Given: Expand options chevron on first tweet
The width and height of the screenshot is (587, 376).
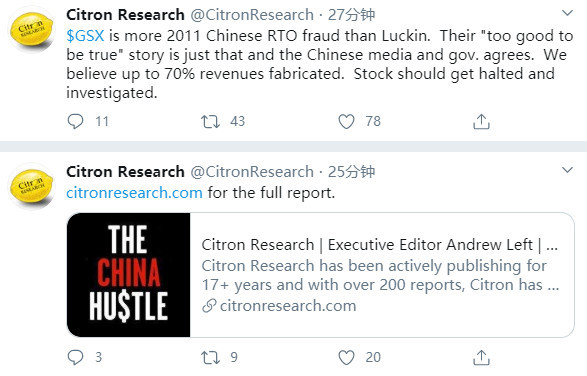Looking at the screenshot, I should pos(568,13).
